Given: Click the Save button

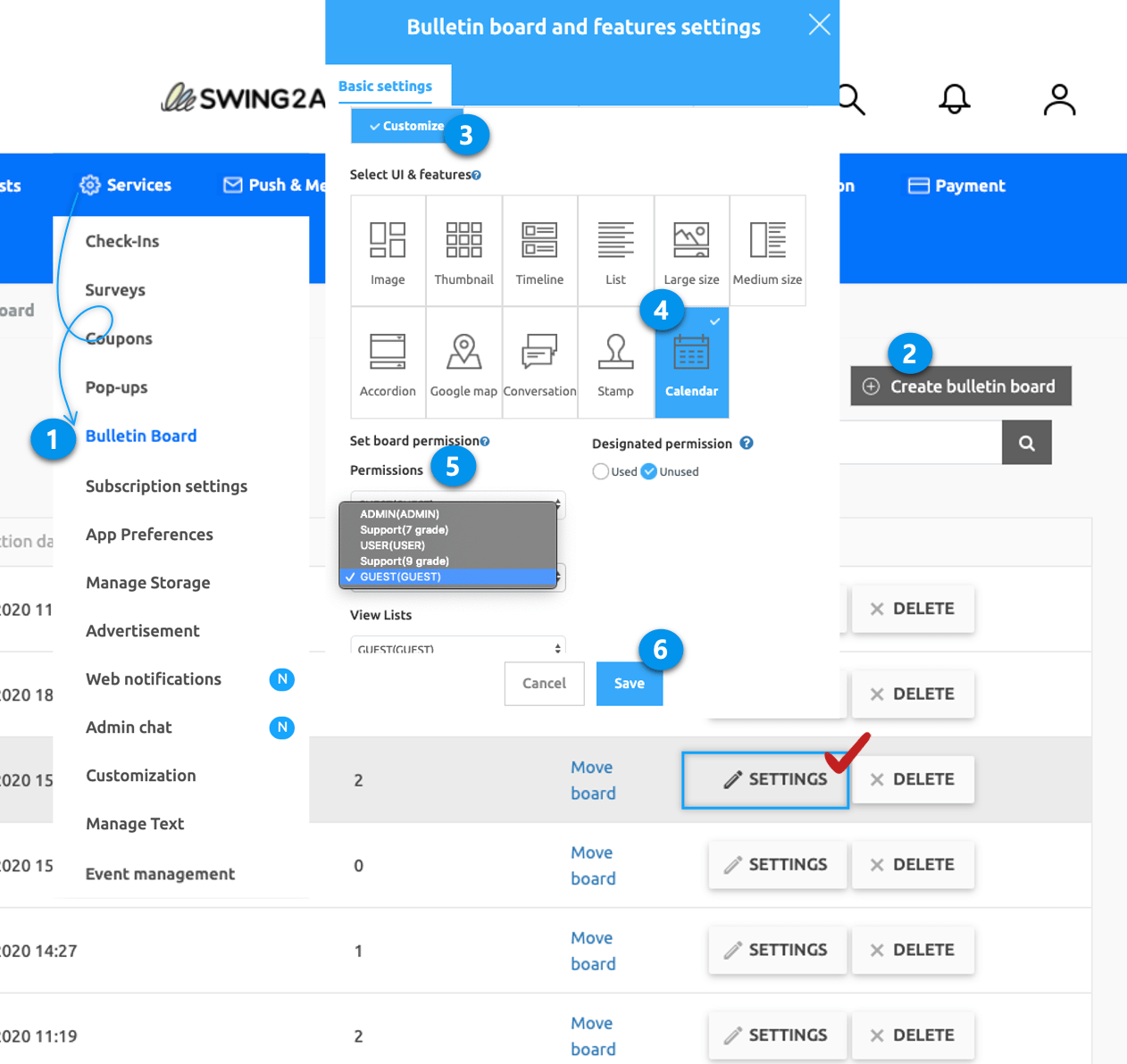Looking at the screenshot, I should coord(629,683).
